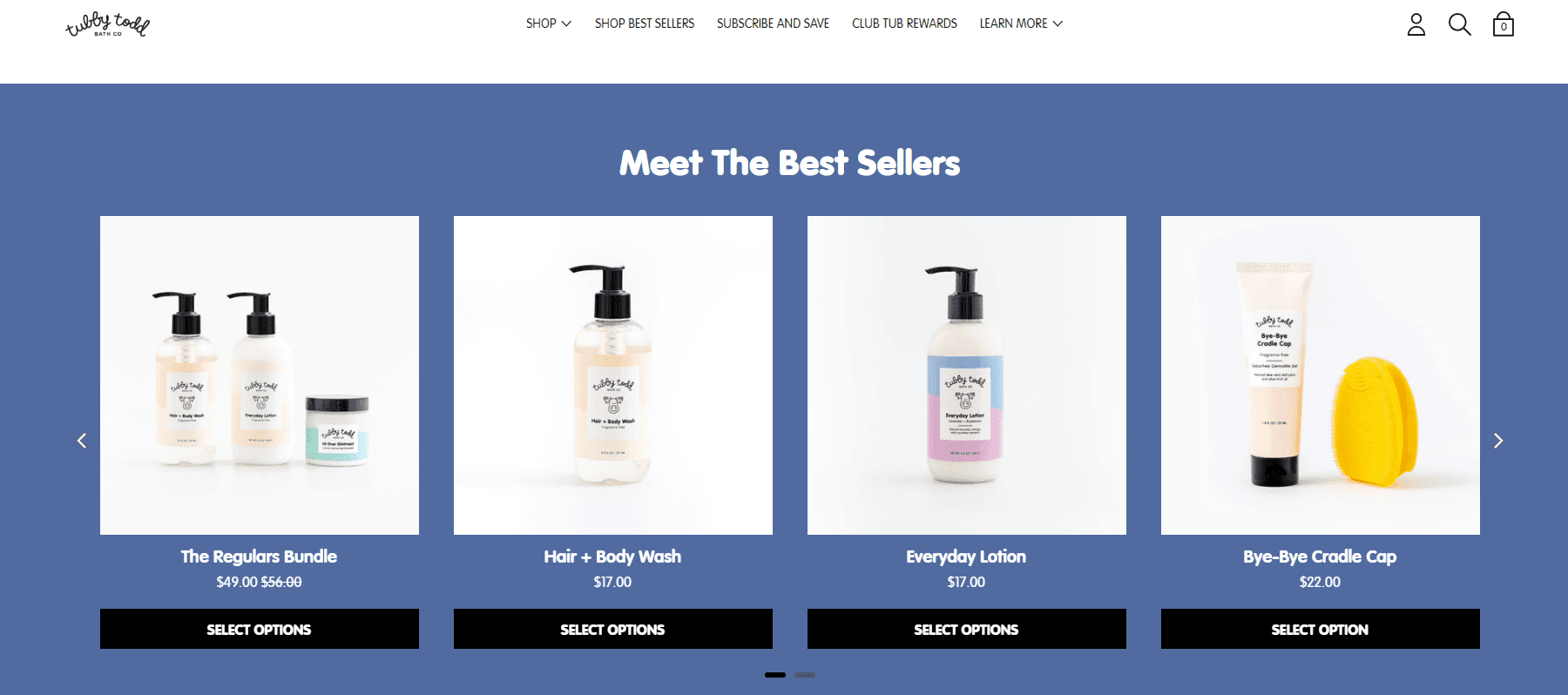The image size is (1568, 695).
Task: Go to CLUB TUB REWARDS page
Action: tap(904, 24)
